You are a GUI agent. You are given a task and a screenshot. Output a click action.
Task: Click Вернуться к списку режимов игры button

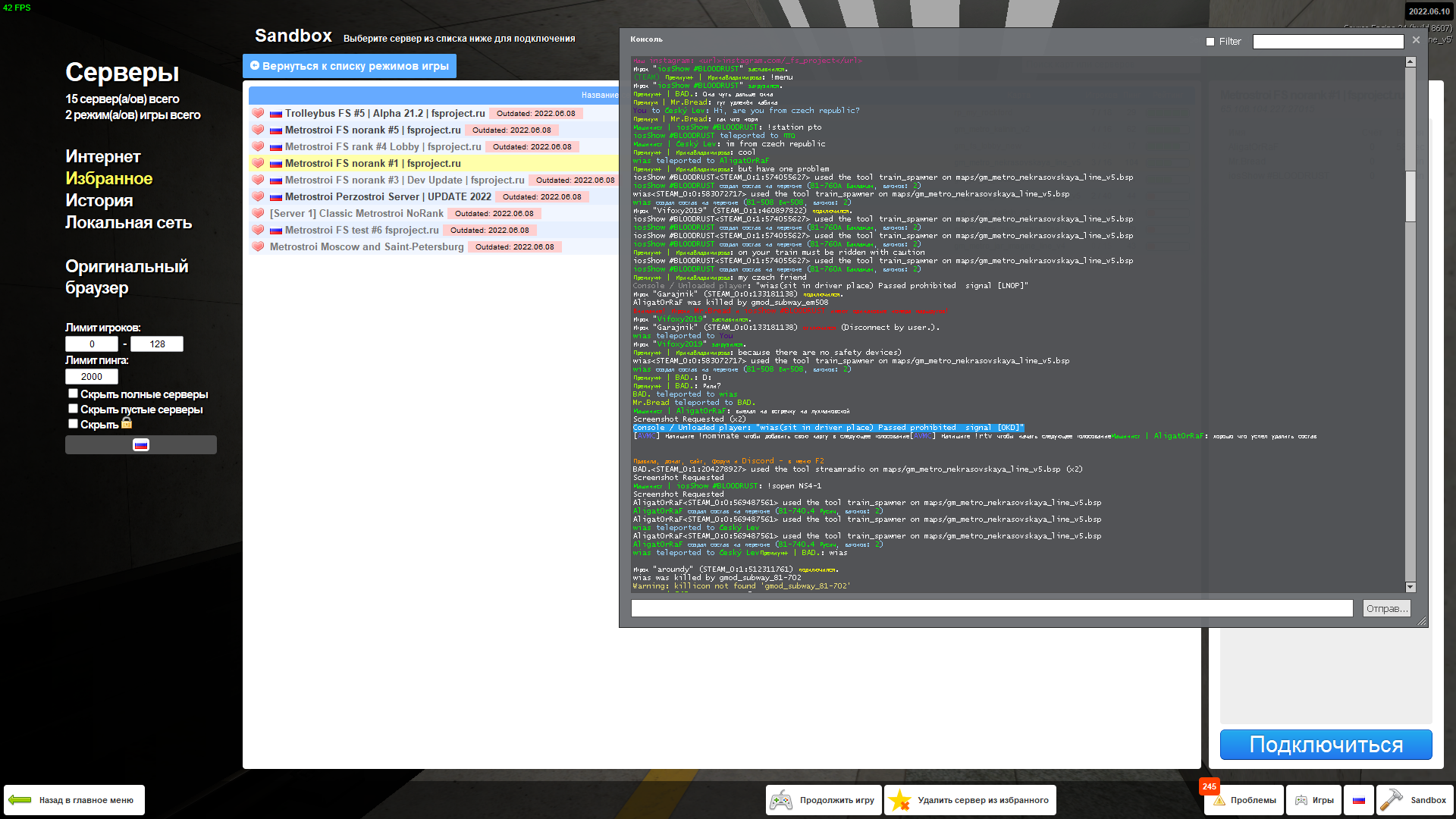point(350,66)
